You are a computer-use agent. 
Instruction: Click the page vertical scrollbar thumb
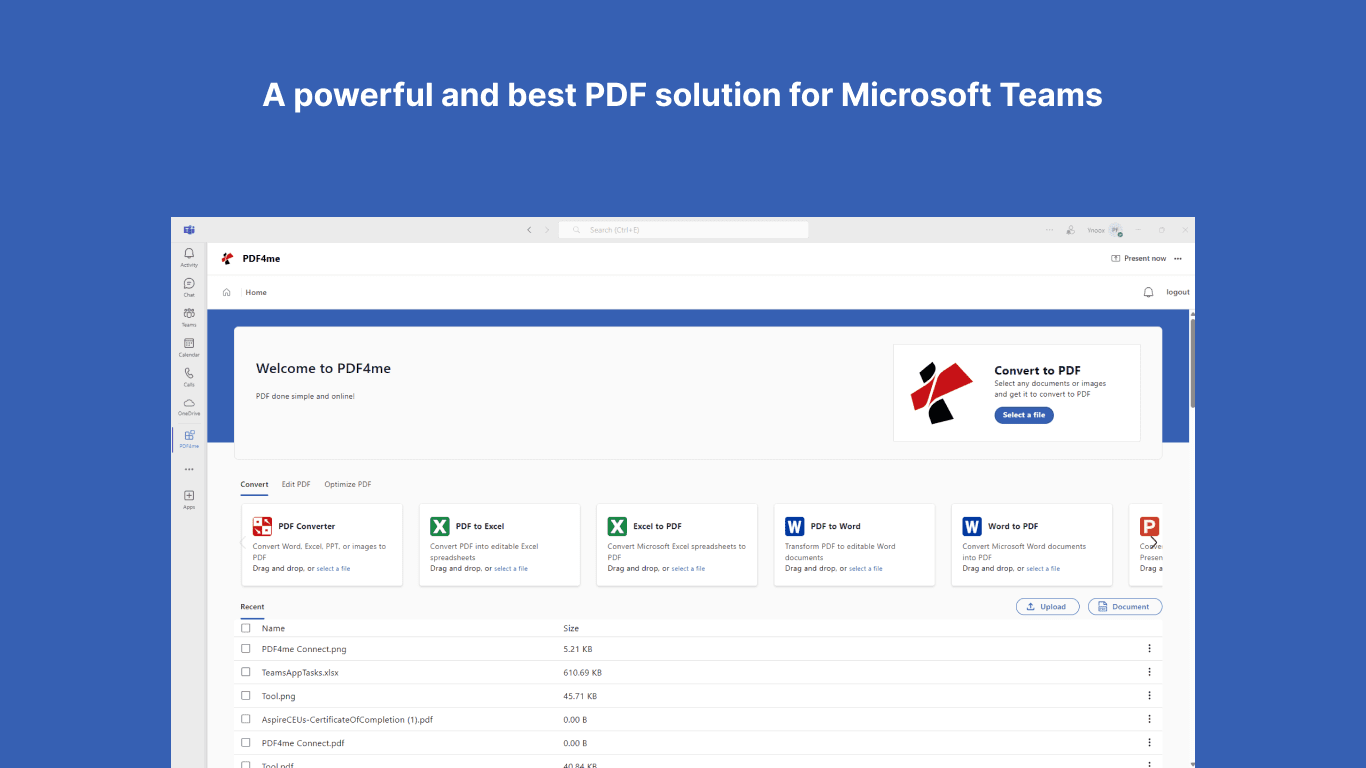click(x=1192, y=362)
